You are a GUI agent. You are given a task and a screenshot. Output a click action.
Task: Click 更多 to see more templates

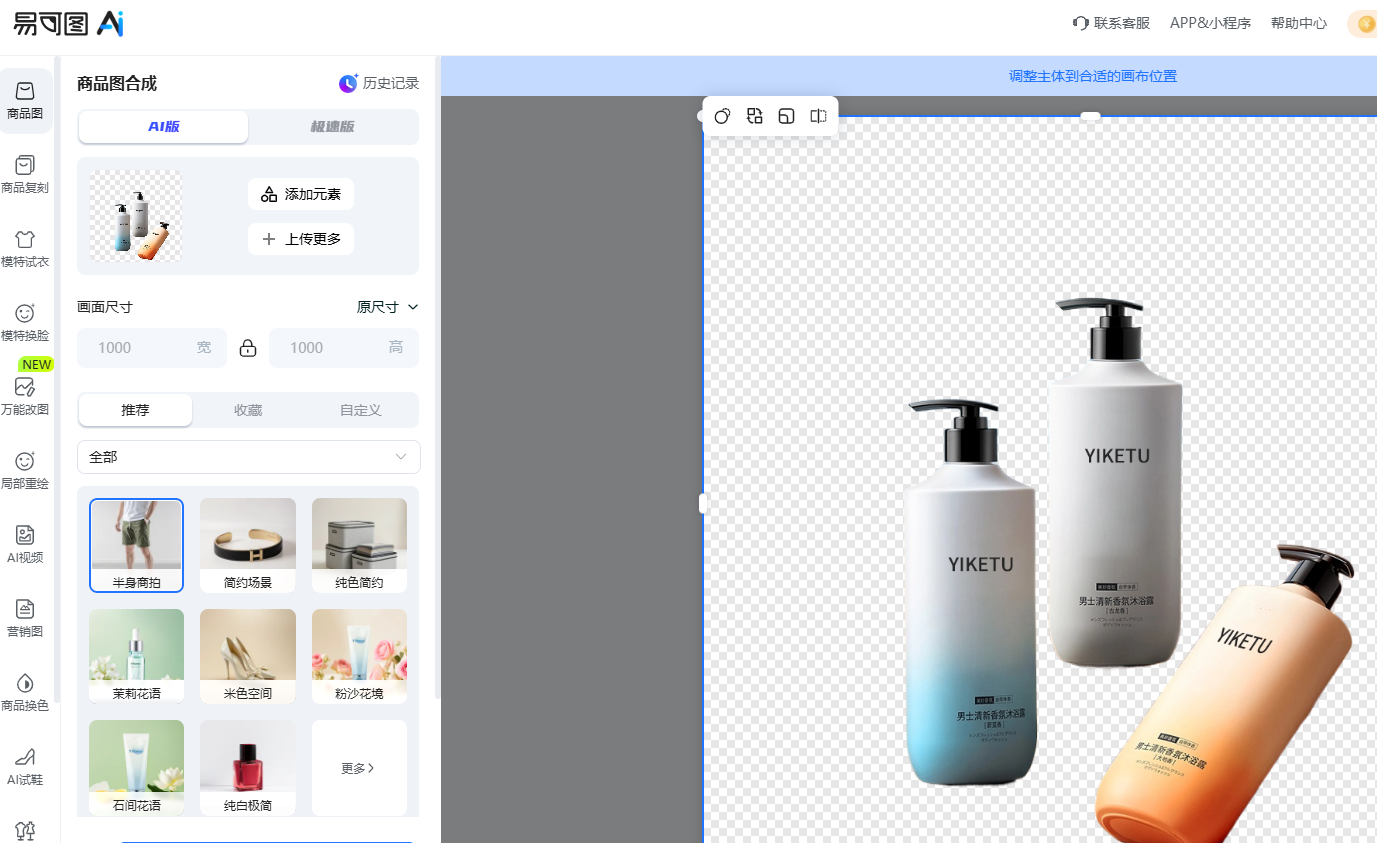click(x=359, y=768)
